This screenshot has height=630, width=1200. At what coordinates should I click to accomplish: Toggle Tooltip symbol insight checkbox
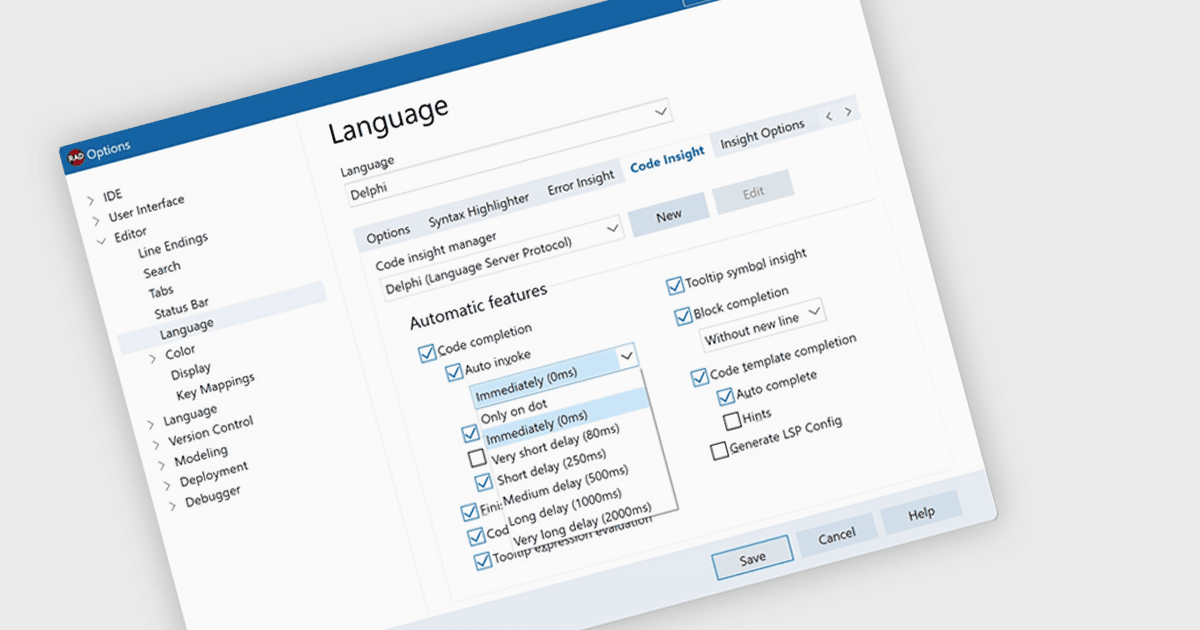[x=675, y=287]
